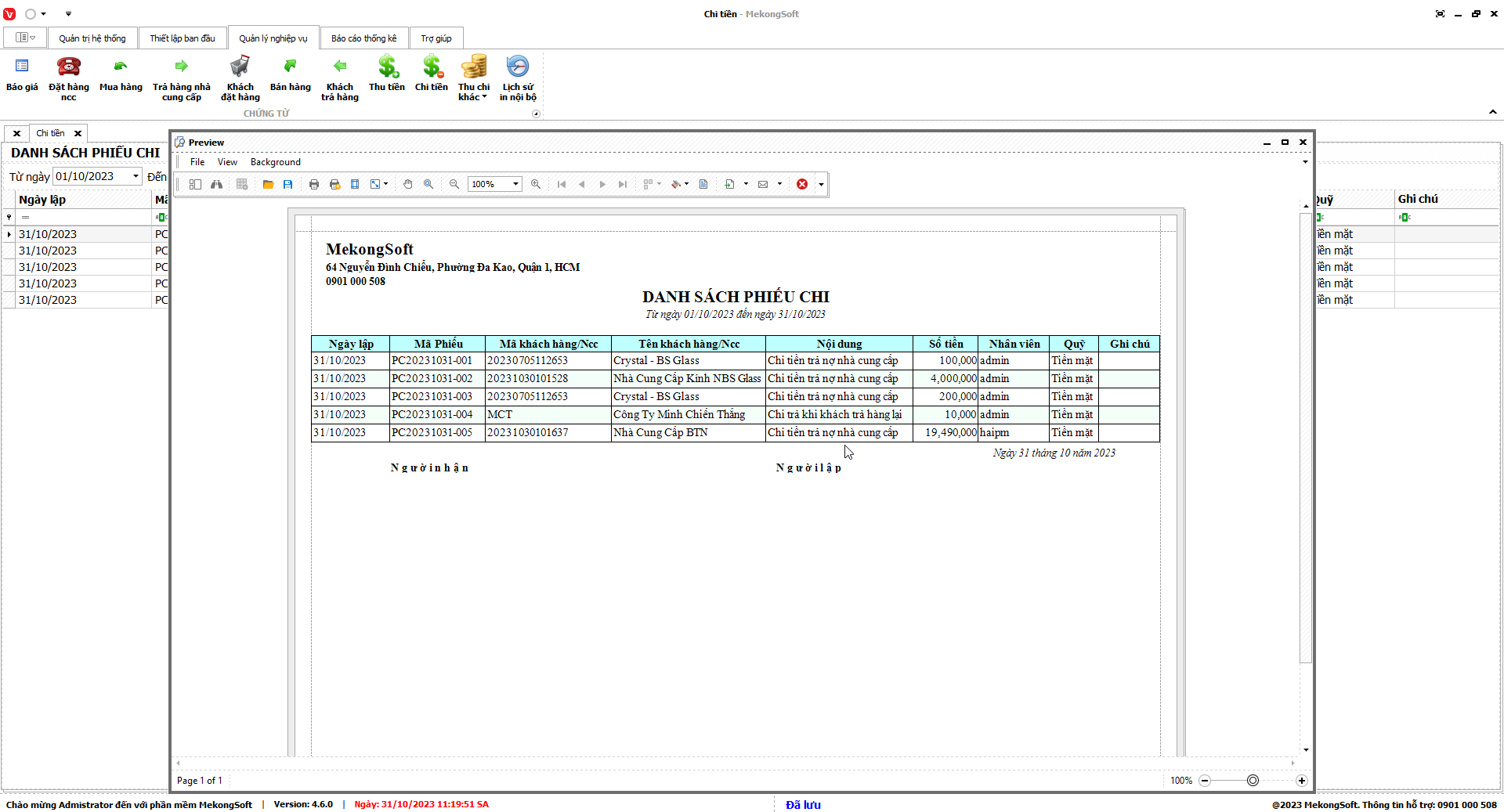Viewport: 1504px width, 812px height.
Task: Open the Background menu in Preview
Action: [275, 162]
